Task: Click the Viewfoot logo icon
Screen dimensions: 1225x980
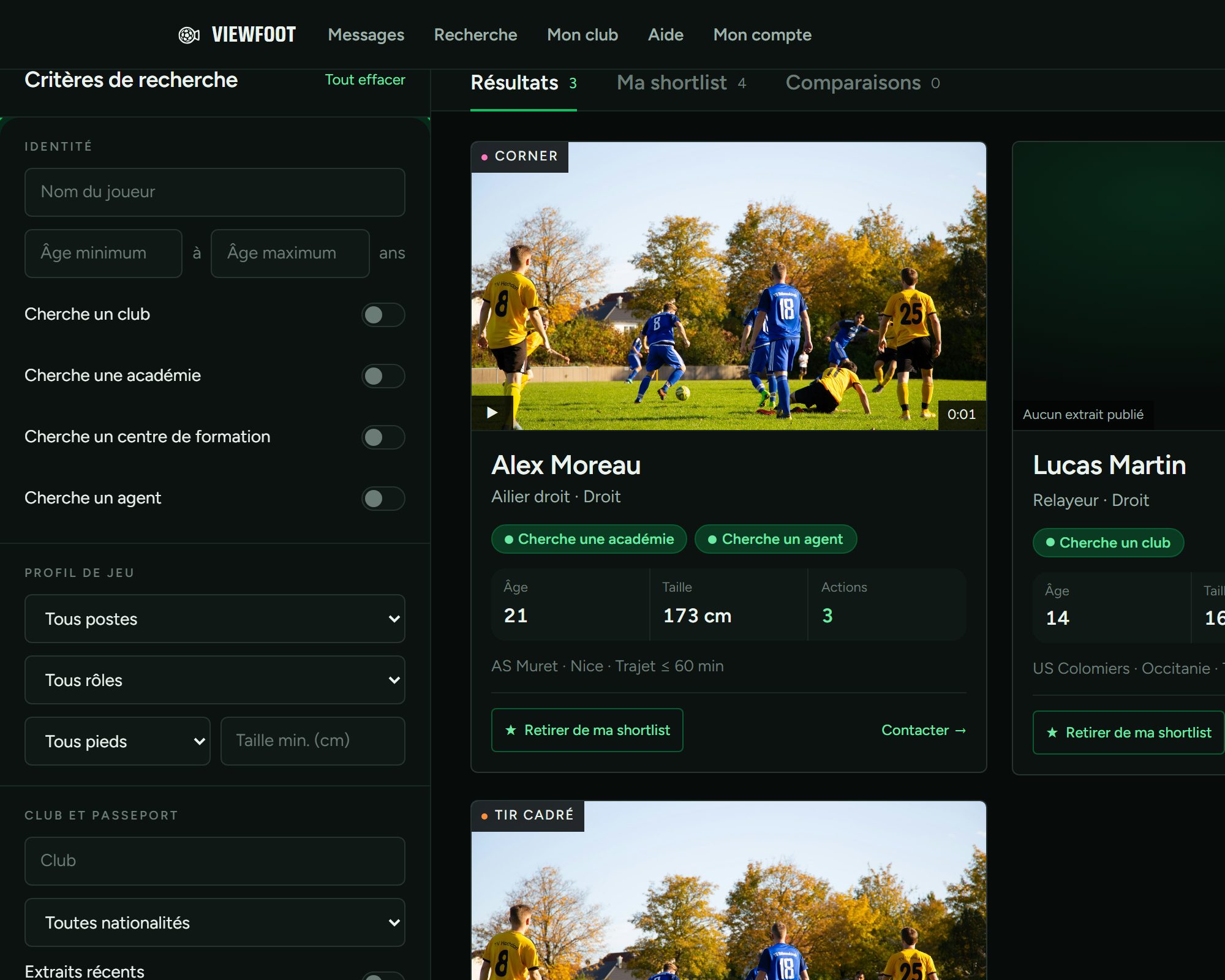Action: tap(189, 35)
